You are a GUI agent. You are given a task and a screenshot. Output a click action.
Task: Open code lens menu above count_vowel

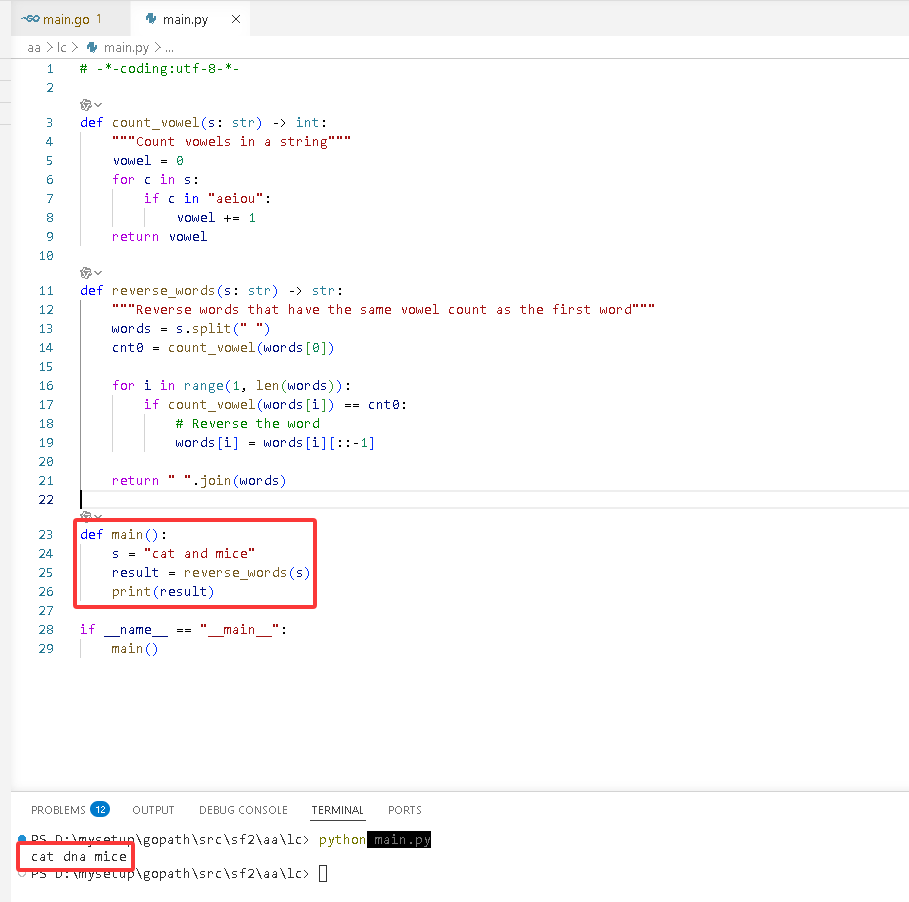click(x=91, y=105)
